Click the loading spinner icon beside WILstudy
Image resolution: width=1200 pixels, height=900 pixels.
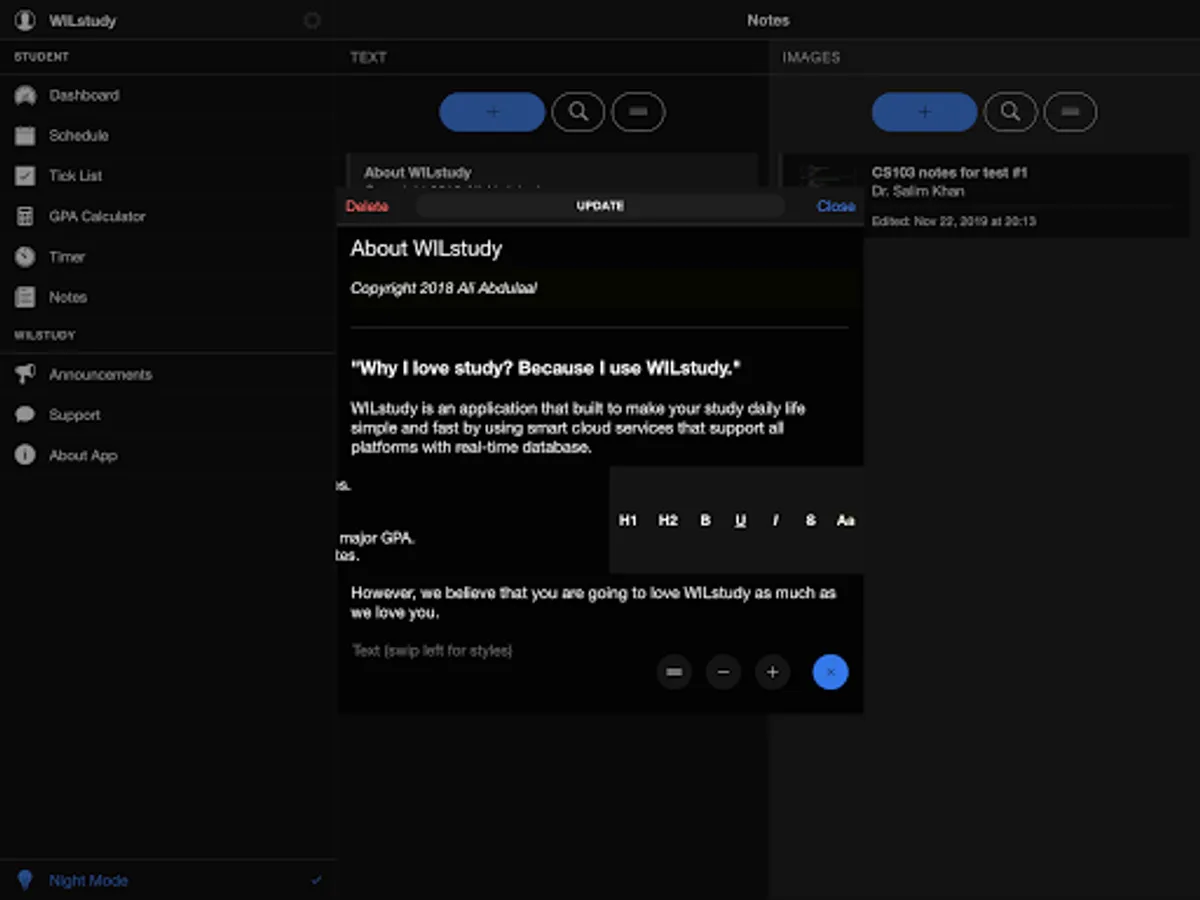coord(312,20)
